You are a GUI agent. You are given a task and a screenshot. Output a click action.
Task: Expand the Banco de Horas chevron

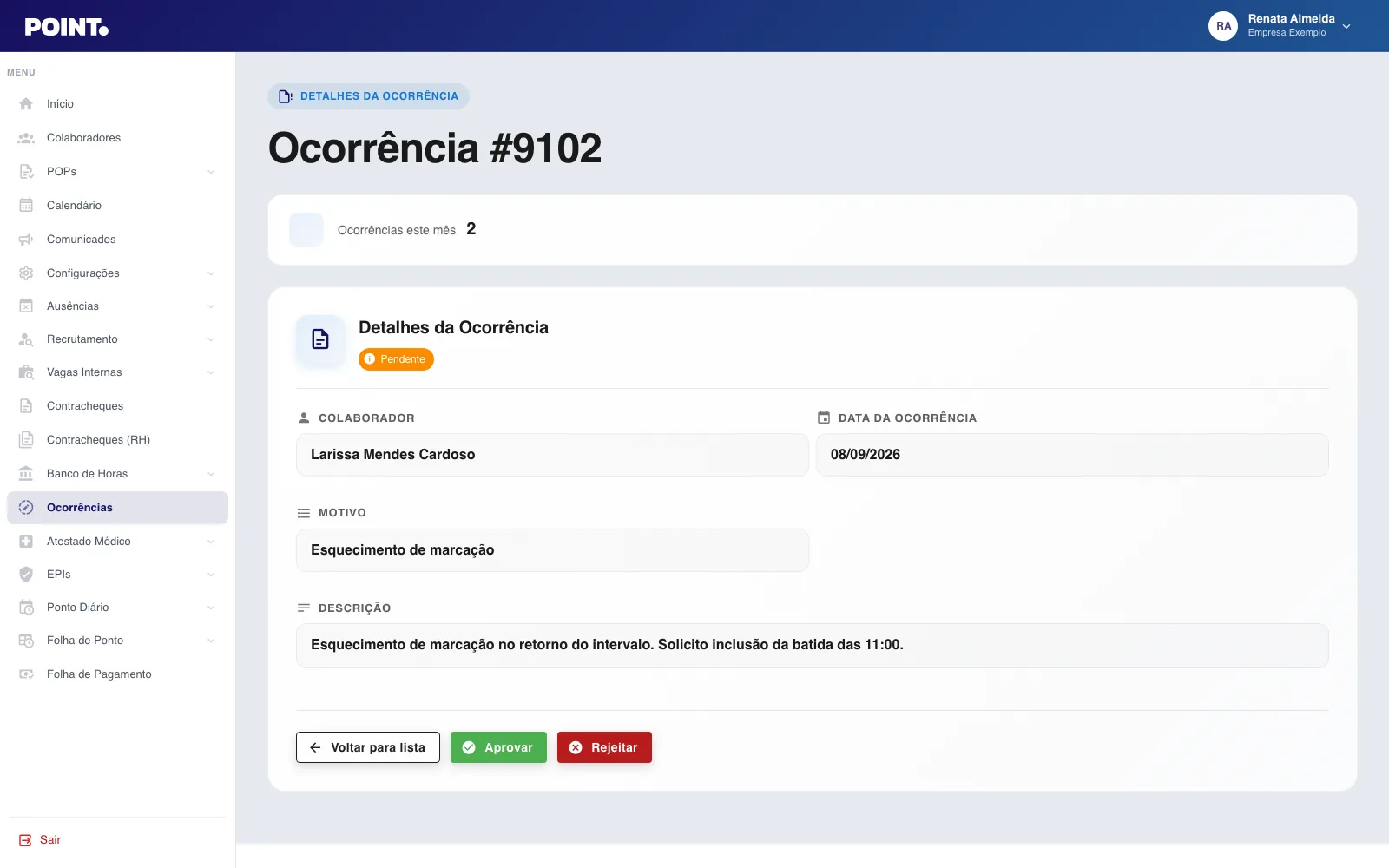click(x=211, y=474)
